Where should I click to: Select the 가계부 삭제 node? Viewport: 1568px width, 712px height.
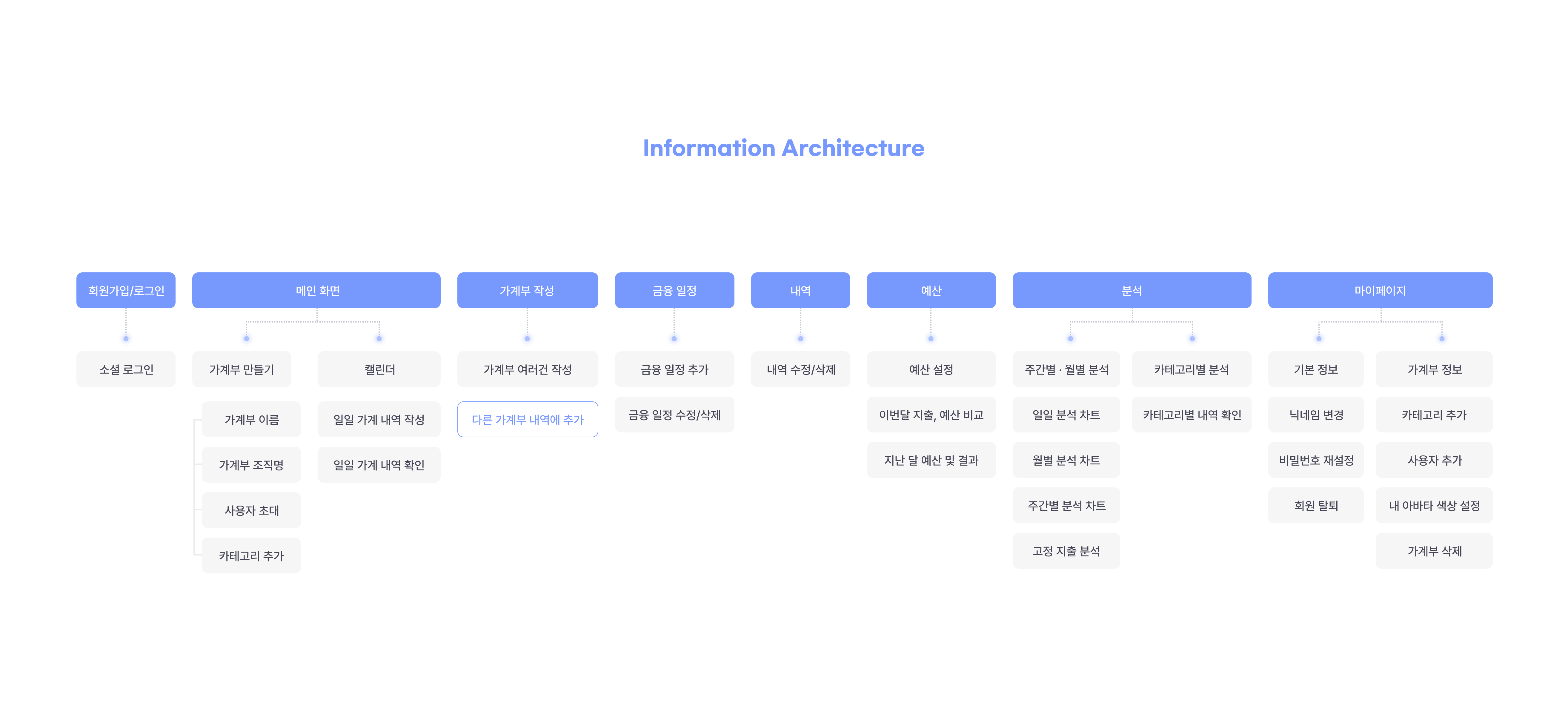[1433, 551]
